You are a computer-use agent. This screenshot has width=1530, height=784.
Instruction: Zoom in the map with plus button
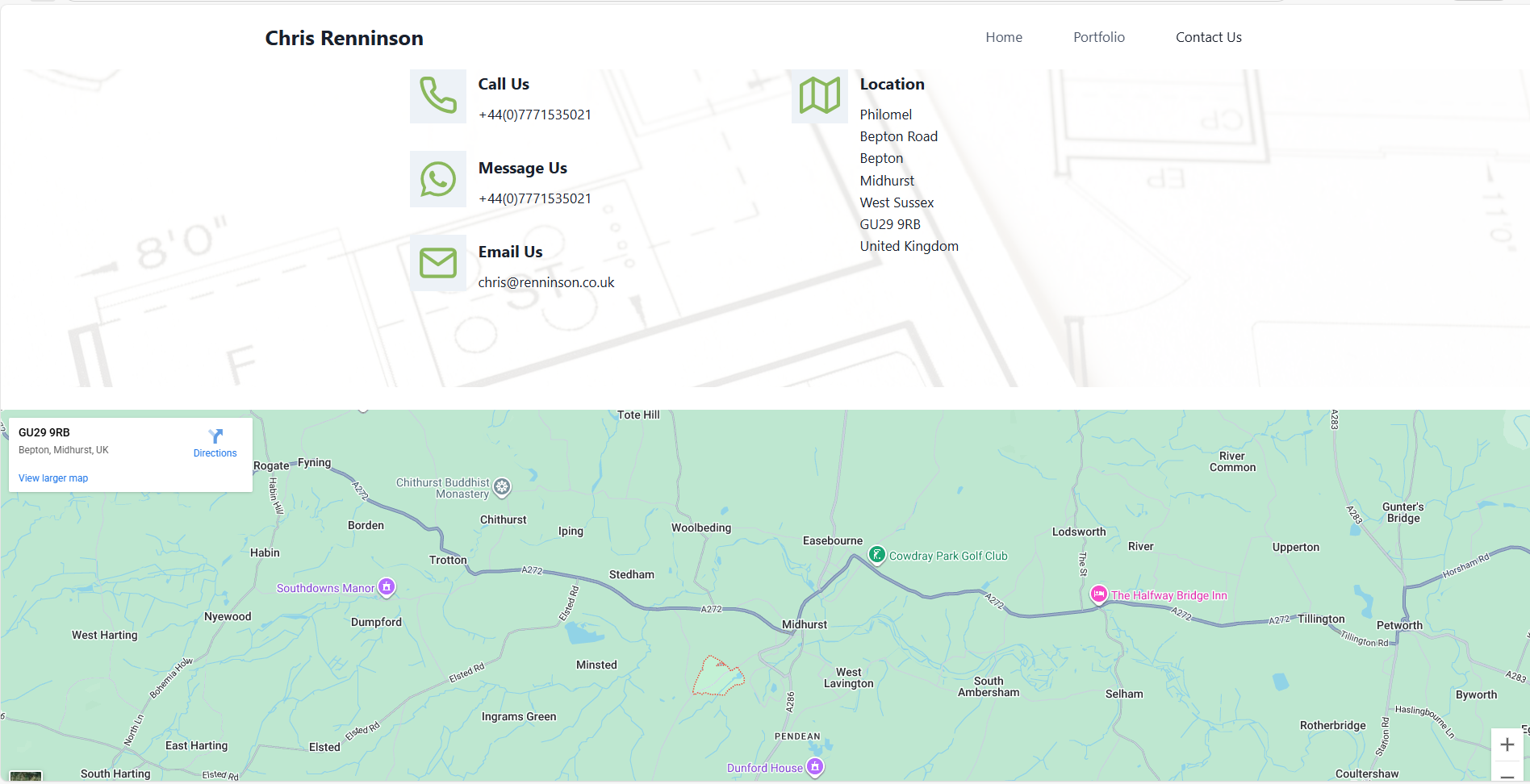(1507, 744)
